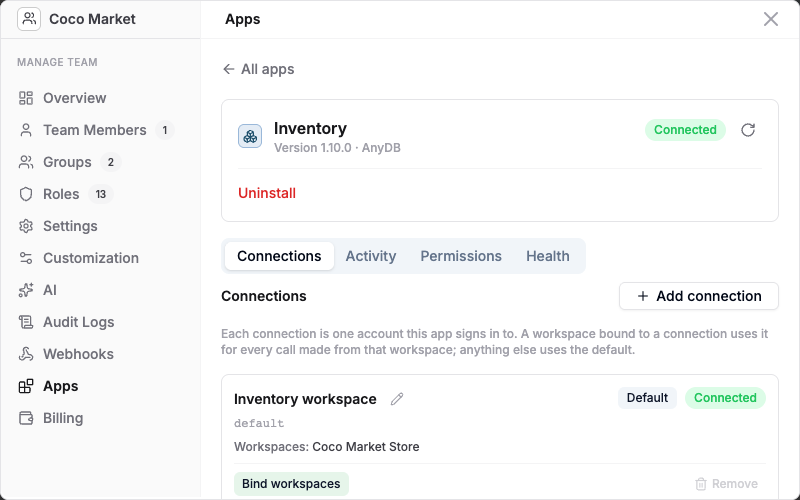Click the Apps grid icon
Screen dimensions: 800x500
[x=26, y=386]
